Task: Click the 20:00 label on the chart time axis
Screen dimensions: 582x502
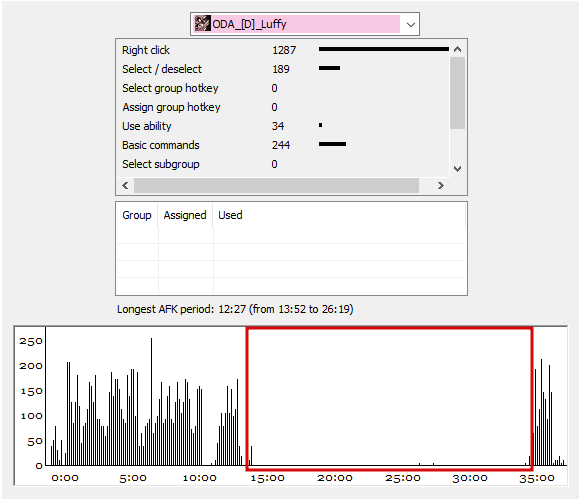Action: pyautogui.click(x=335, y=478)
